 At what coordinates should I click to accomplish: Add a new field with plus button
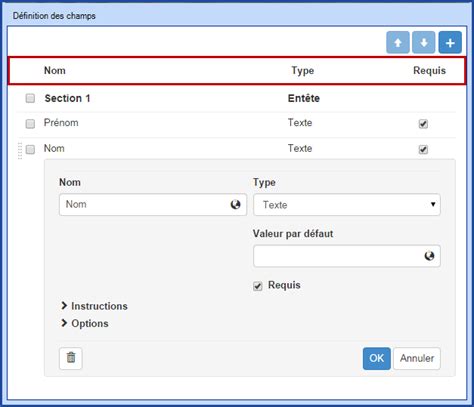[450, 42]
